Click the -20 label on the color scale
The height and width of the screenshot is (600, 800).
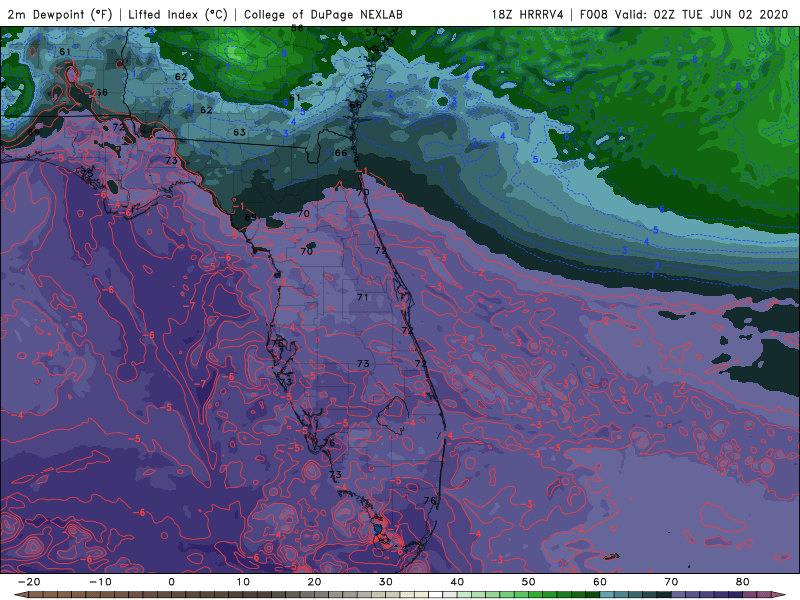pos(29,582)
